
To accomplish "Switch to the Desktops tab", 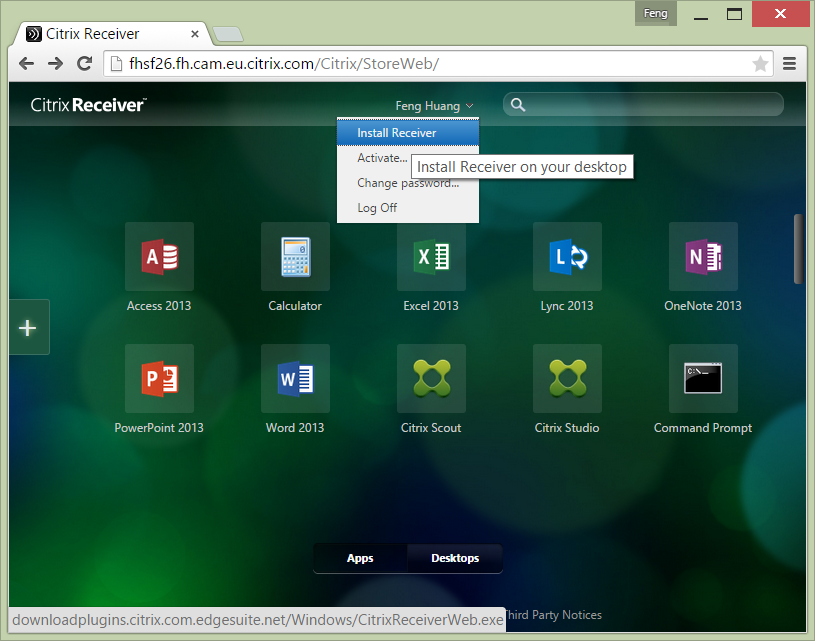I will point(455,558).
